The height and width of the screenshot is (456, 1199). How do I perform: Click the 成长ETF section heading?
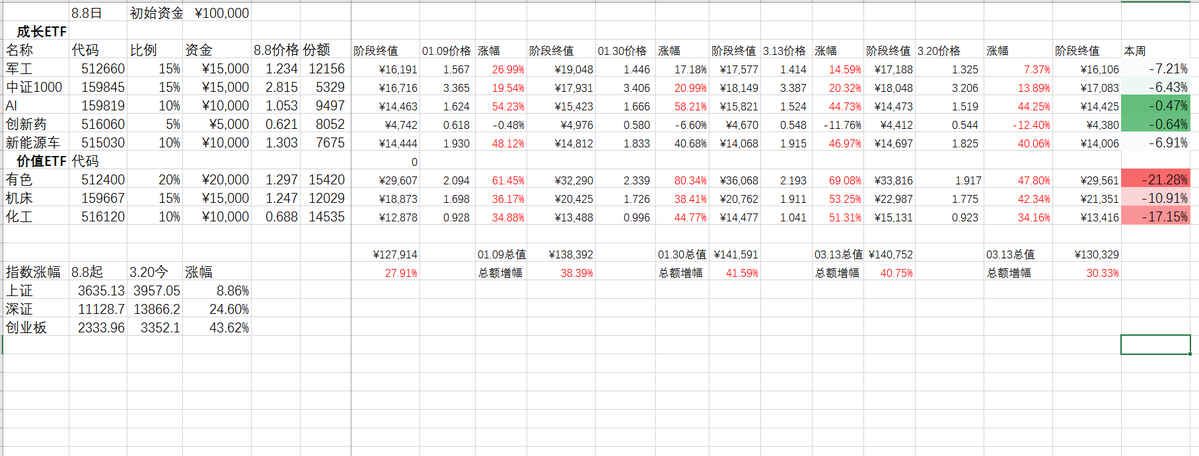pos(42,32)
